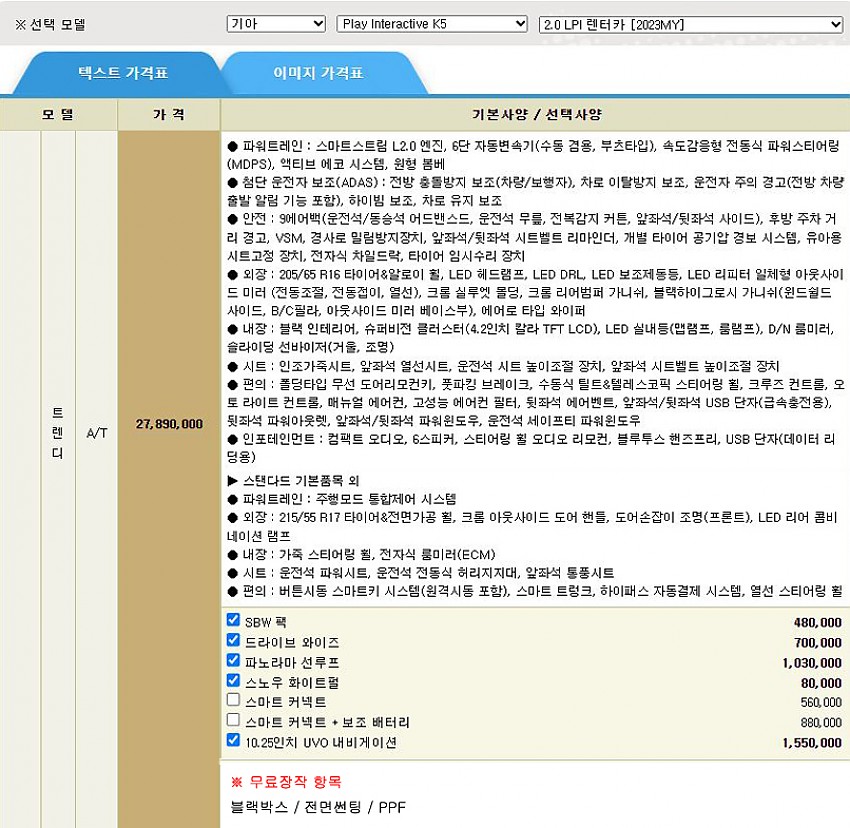The height and width of the screenshot is (828, 850).
Task: Open the 기아 manufacturer dropdown
Action: (276, 23)
